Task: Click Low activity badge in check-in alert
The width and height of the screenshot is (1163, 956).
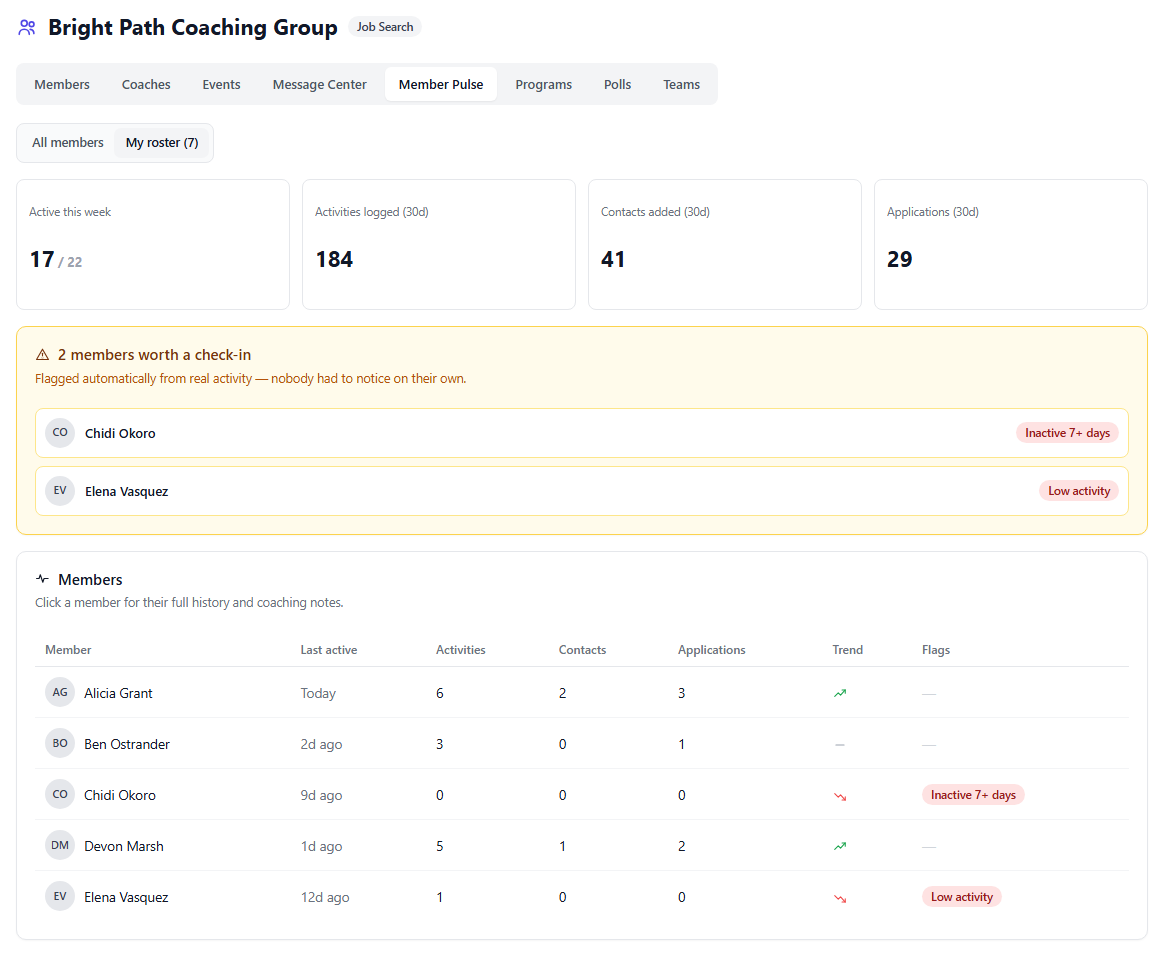Action: pyautogui.click(x=1078, y=490)
